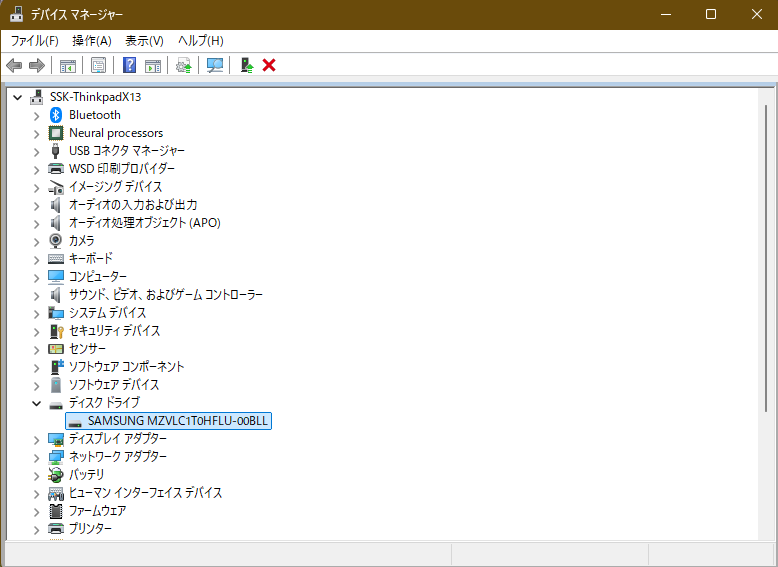Click the scan for hardware changes monitor icon
Screen dimensions: 778x567
point(214,65)
